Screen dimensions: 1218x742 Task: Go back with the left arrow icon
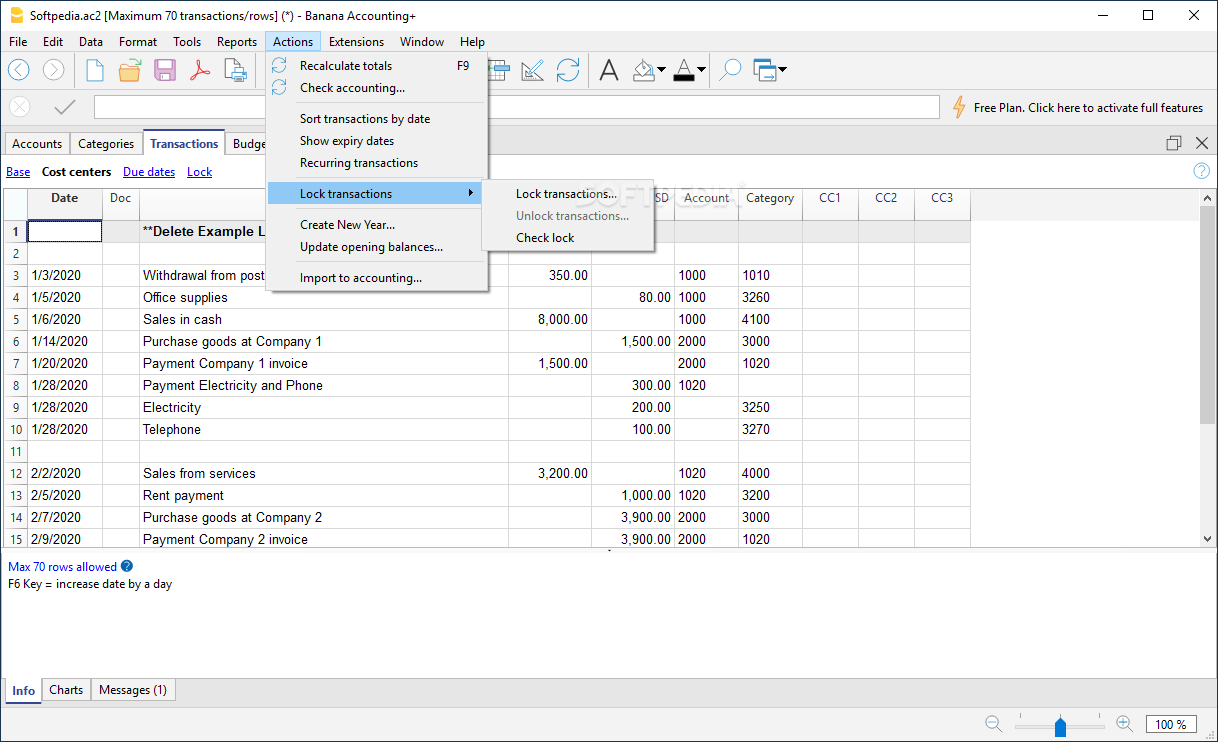click(19, 70)
